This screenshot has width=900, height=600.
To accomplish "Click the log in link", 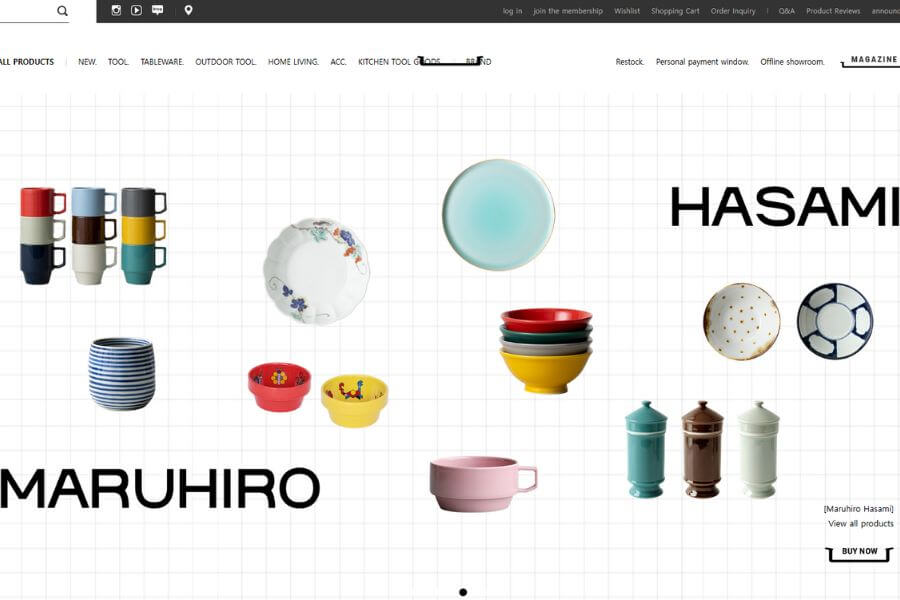I will click(x=512, y=11).
